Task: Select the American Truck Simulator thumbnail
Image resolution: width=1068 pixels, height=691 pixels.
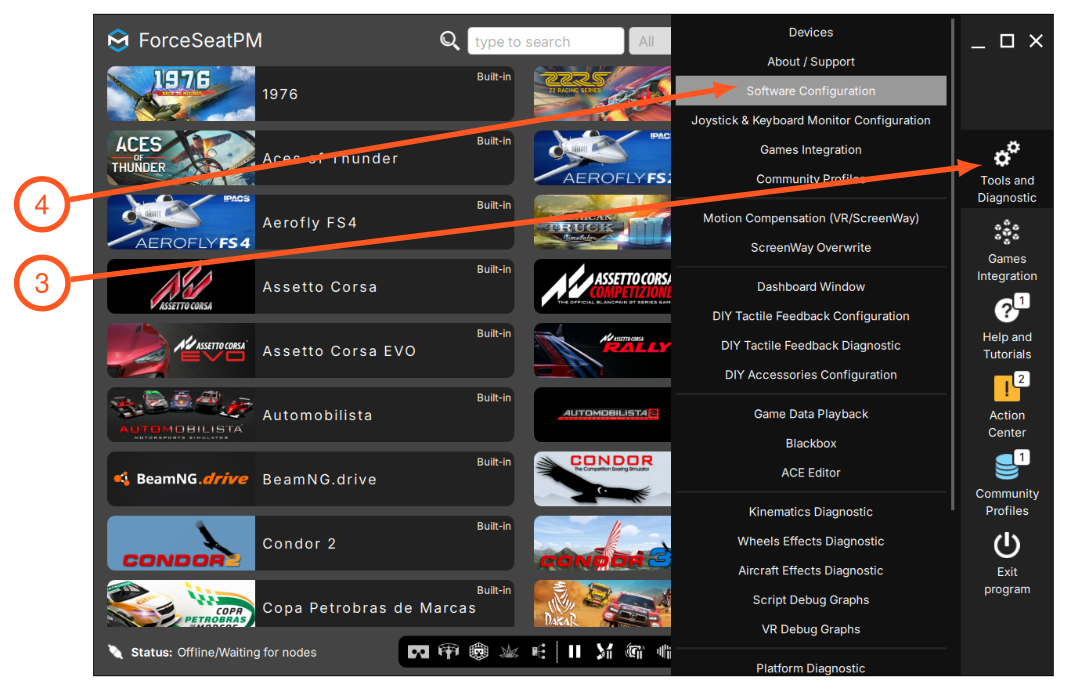Action: point(602,222)
